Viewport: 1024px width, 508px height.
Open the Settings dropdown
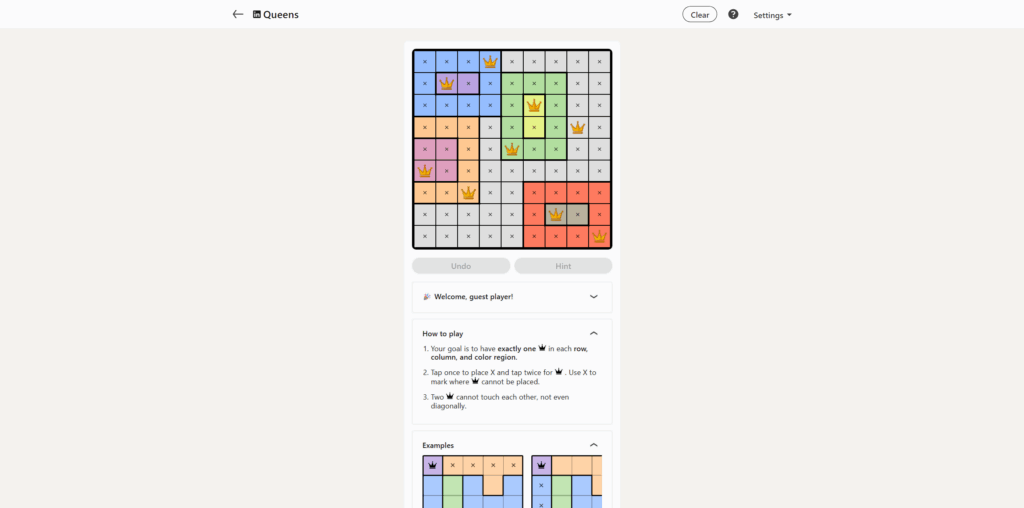[772, 15]
